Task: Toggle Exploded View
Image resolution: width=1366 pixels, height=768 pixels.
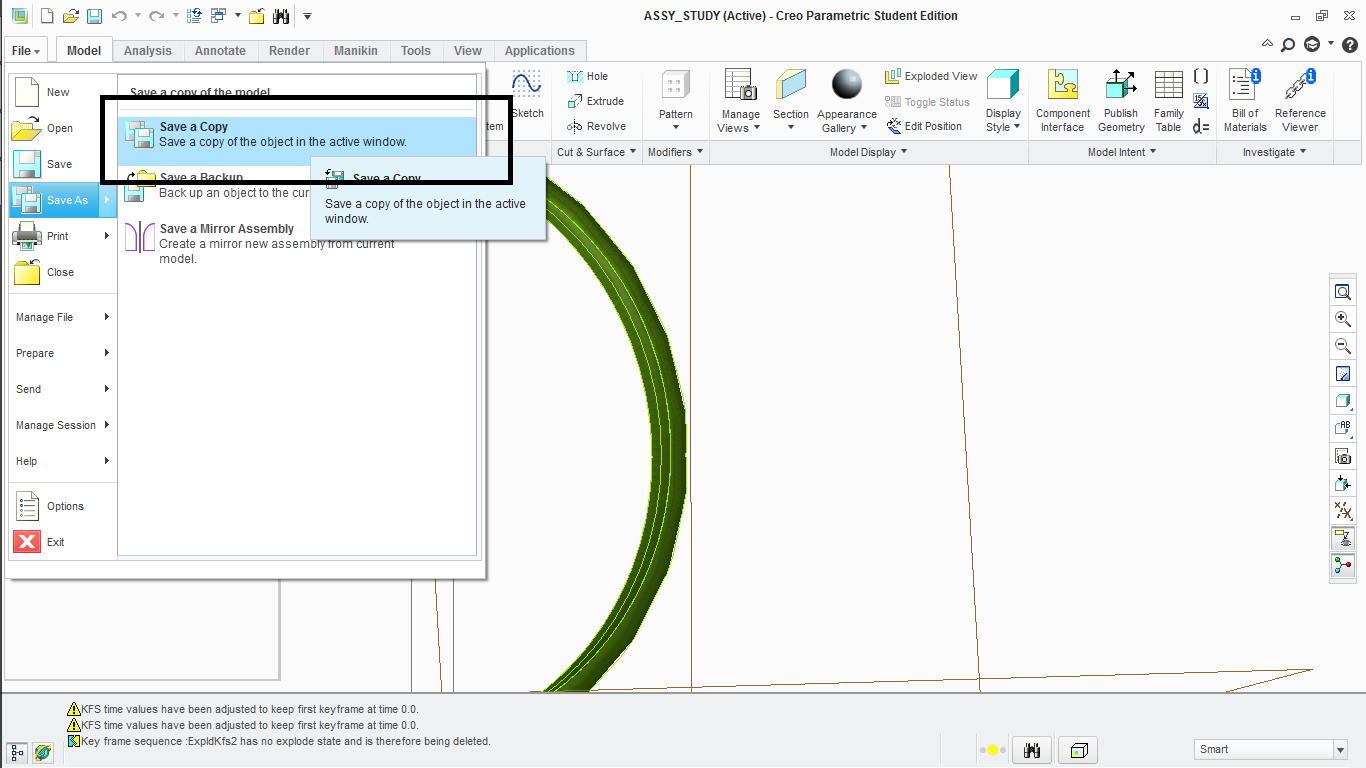Action: (x=930, y=76)
